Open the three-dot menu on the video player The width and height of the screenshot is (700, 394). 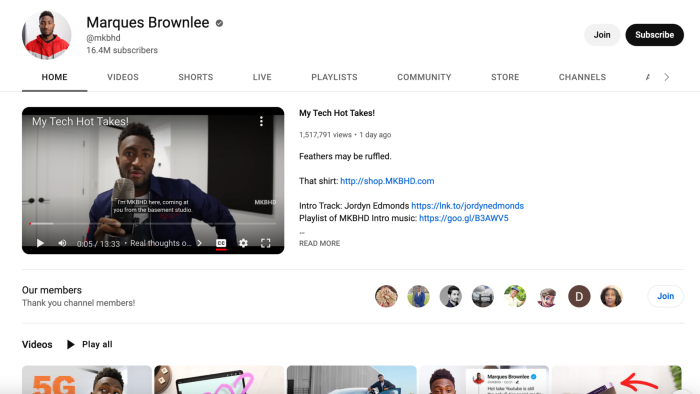click(261, 121)
